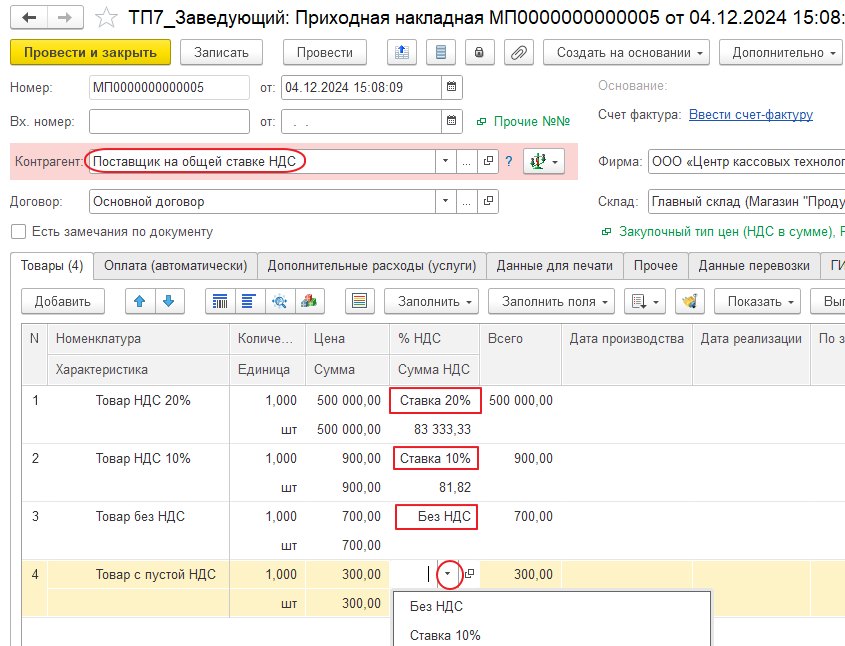
Task: Mark document as favorite with the star
Action: click(106, 18)
